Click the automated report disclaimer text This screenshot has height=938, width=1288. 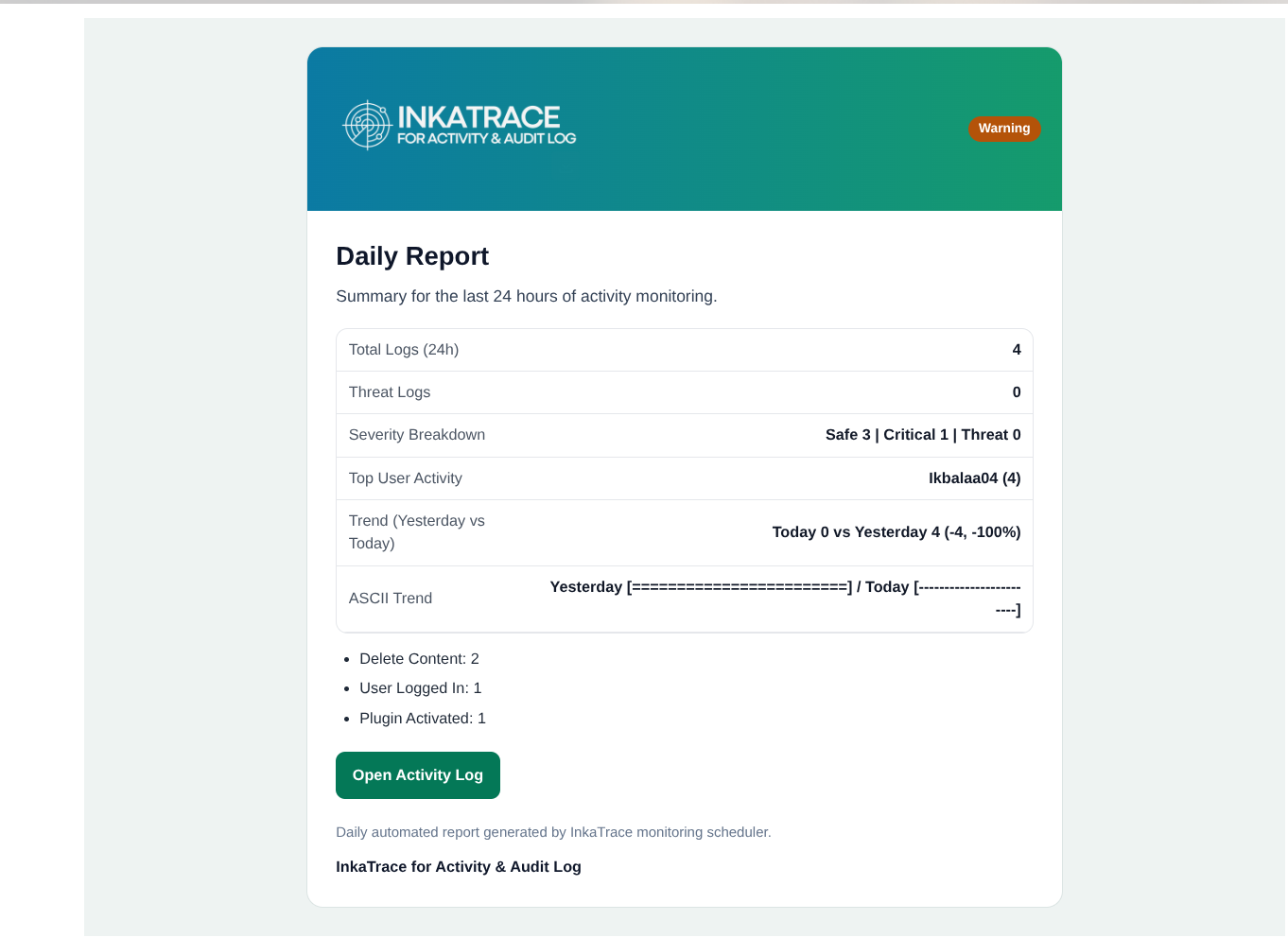(553, 832)
